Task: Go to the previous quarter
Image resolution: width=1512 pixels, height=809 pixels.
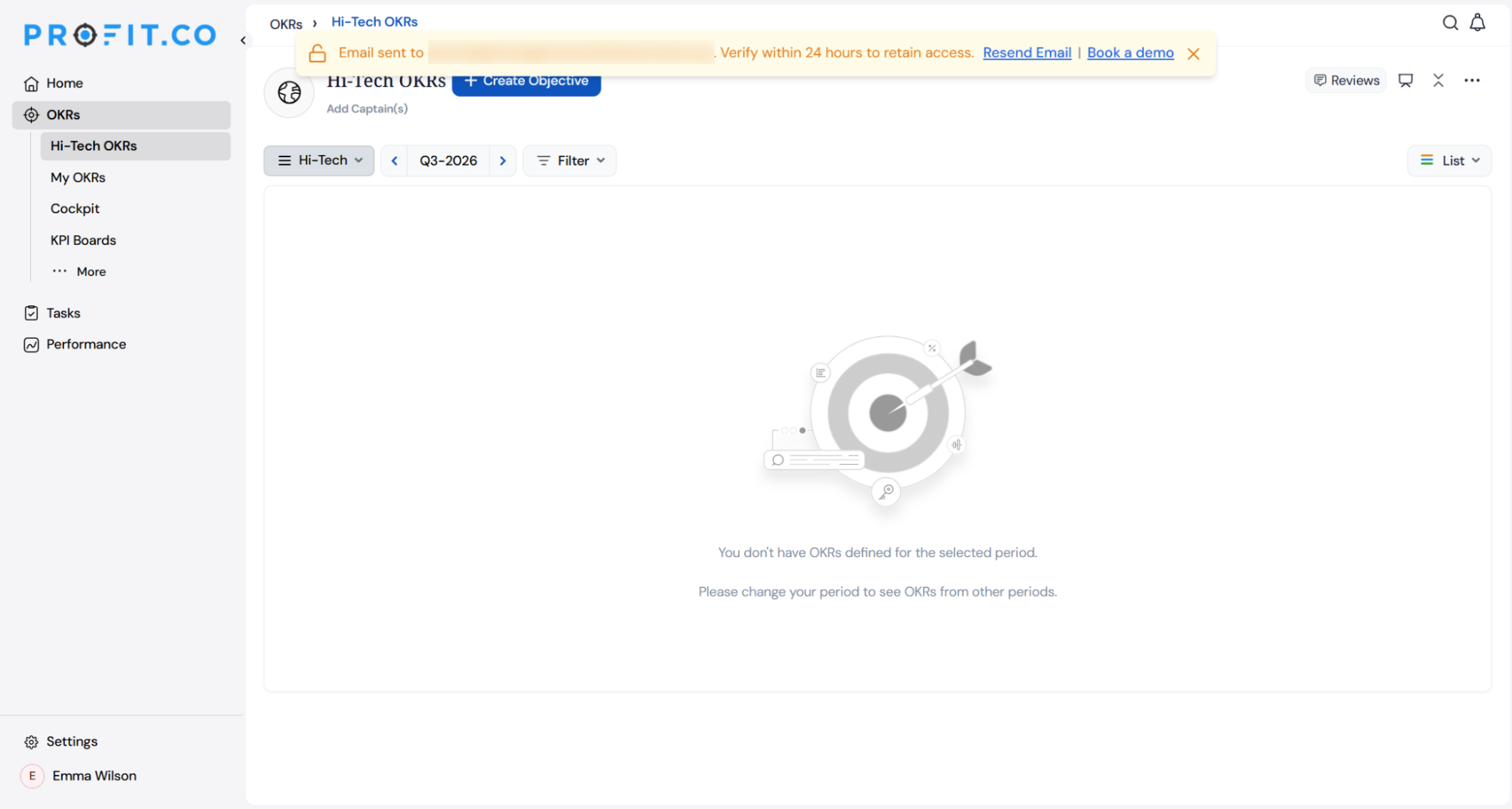Action: coord(394,160)
